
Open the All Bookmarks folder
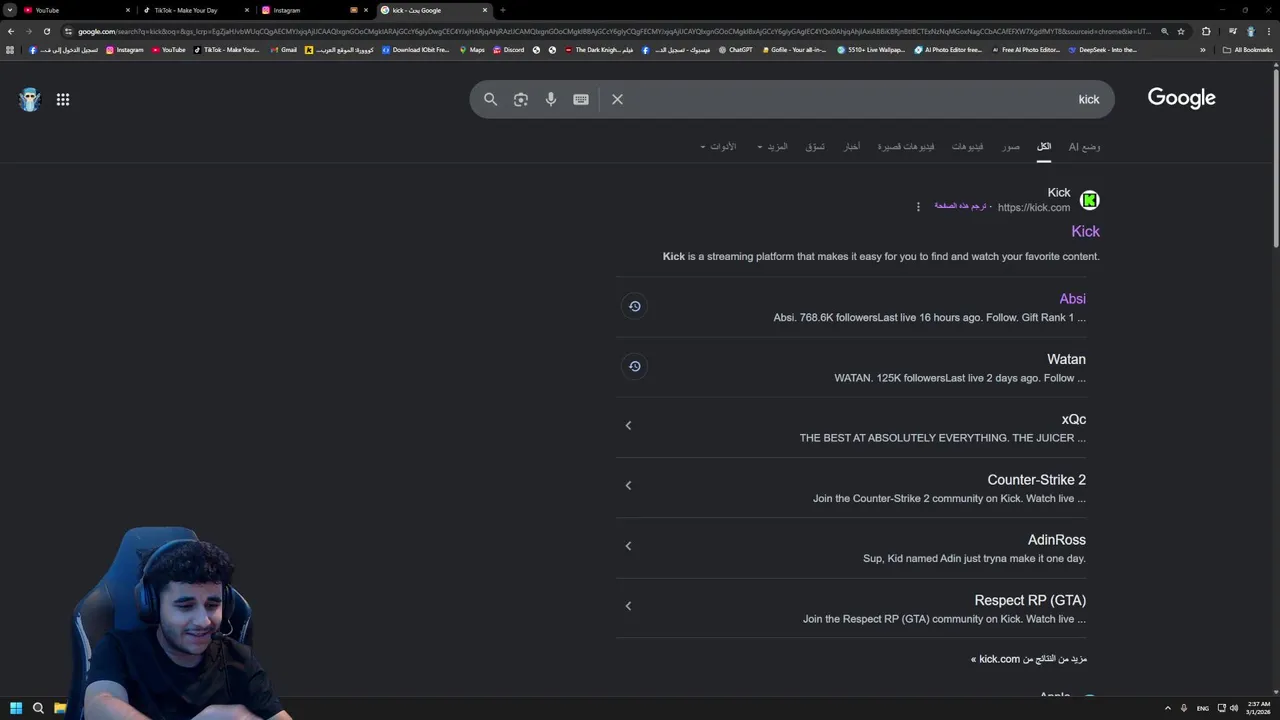coord(1247,50)
